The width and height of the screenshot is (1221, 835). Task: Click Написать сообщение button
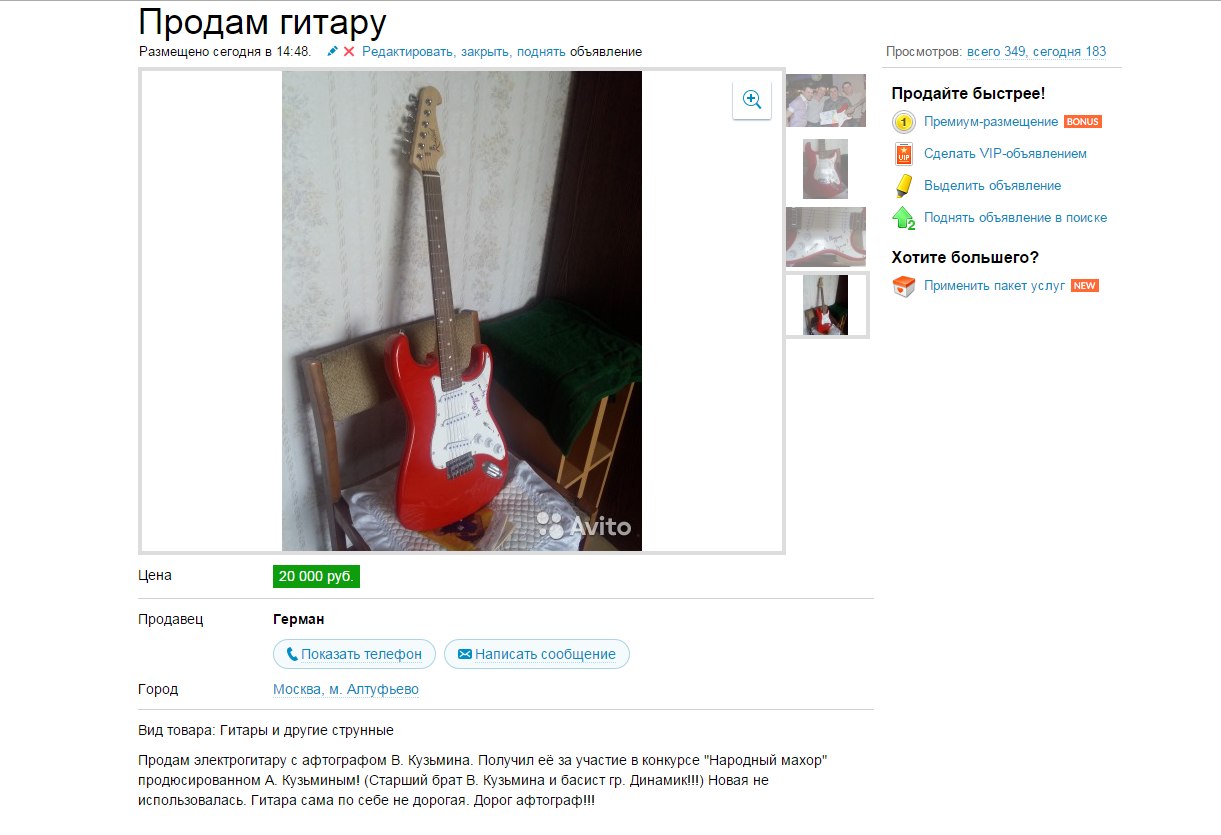click(537, 654)
